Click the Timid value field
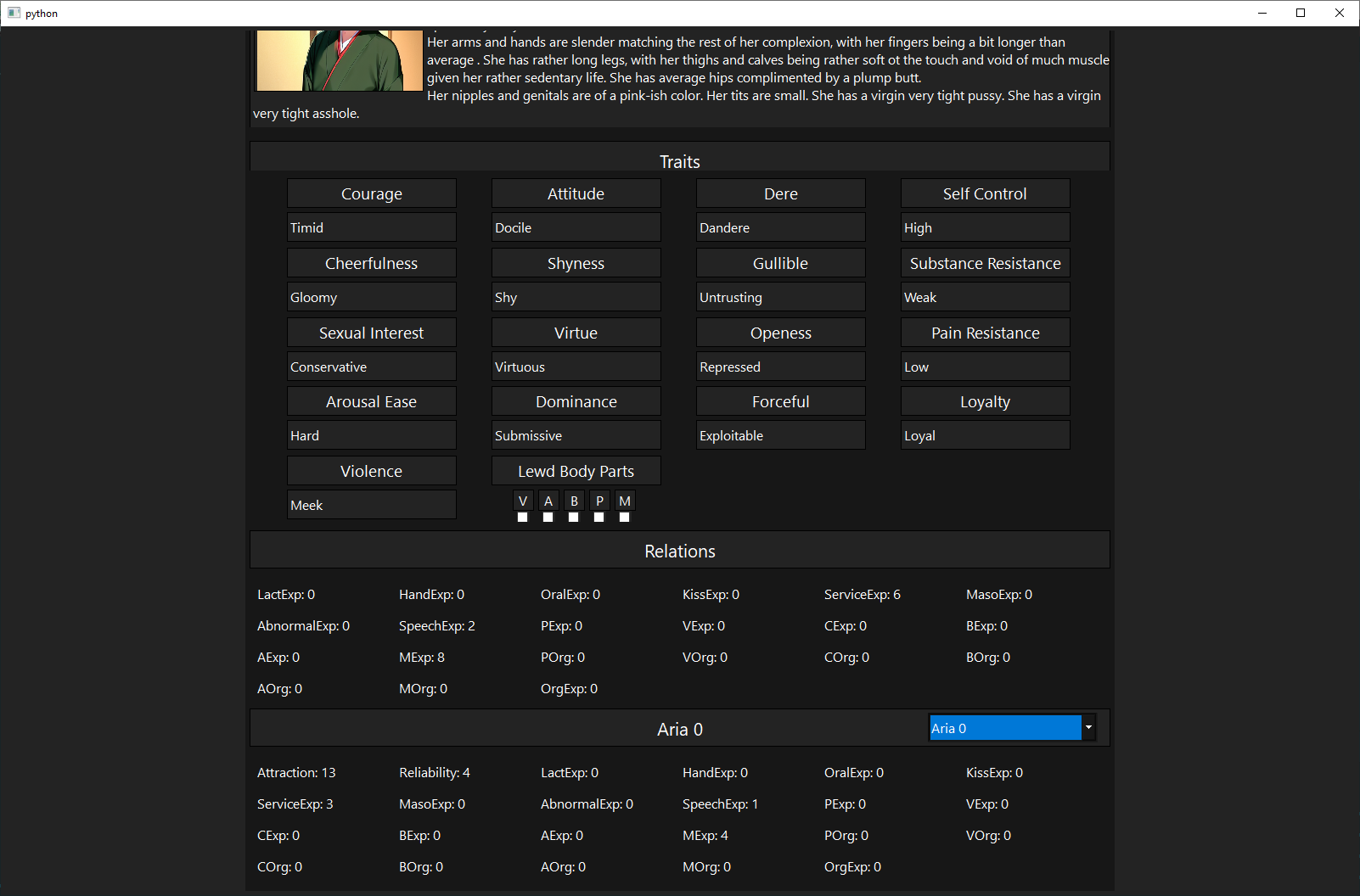This screenshot has height=896, width=1360. click(371, 227)
